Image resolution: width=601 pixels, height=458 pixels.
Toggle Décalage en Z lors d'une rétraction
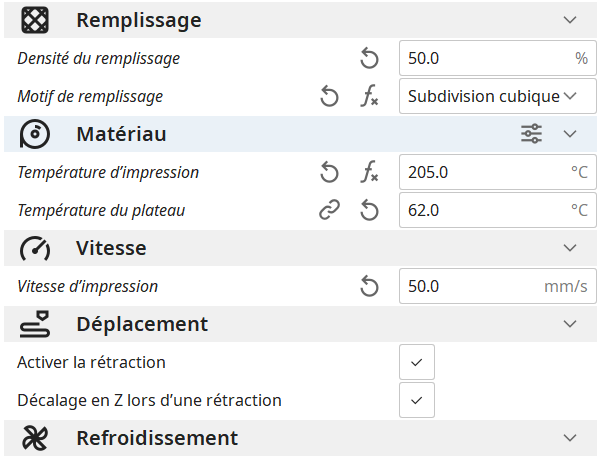tap(416, 400)
